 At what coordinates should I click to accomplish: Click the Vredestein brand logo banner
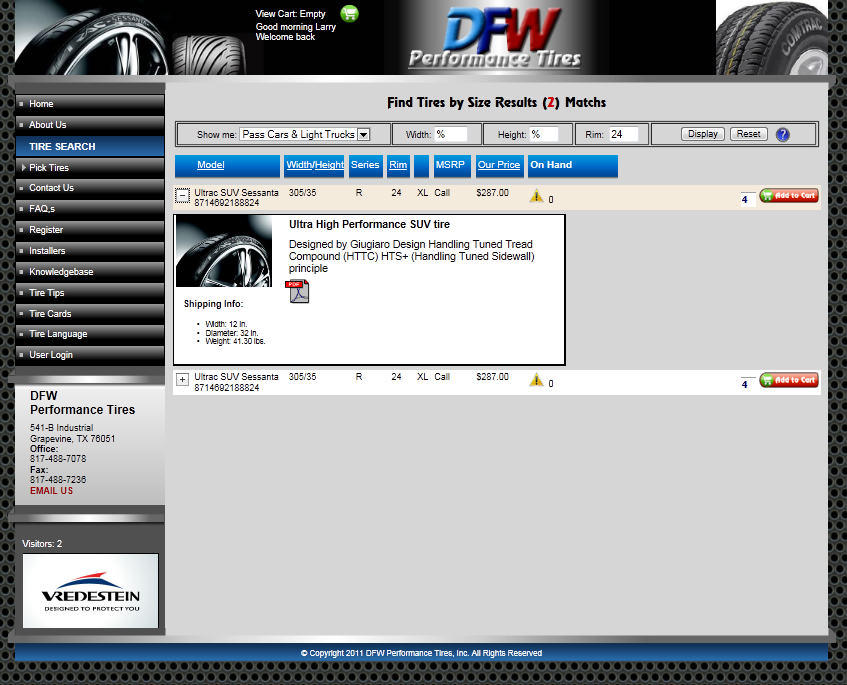(91, 591)
